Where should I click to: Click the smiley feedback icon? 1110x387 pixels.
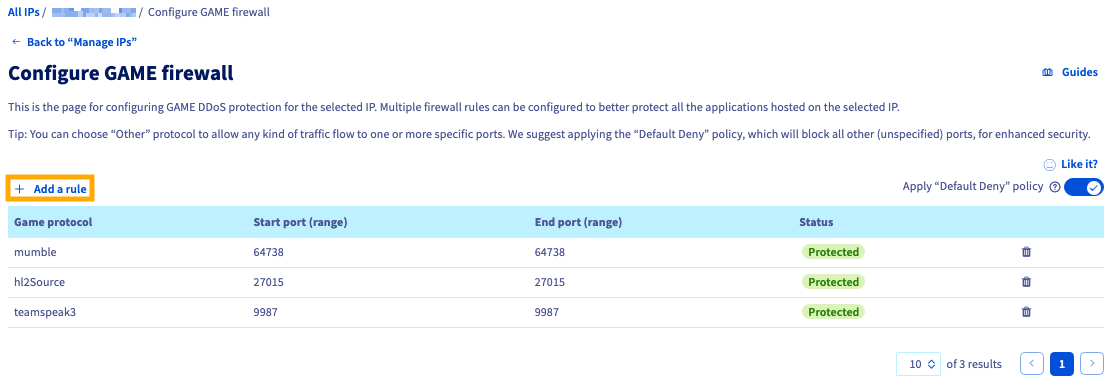(1050, 164)
